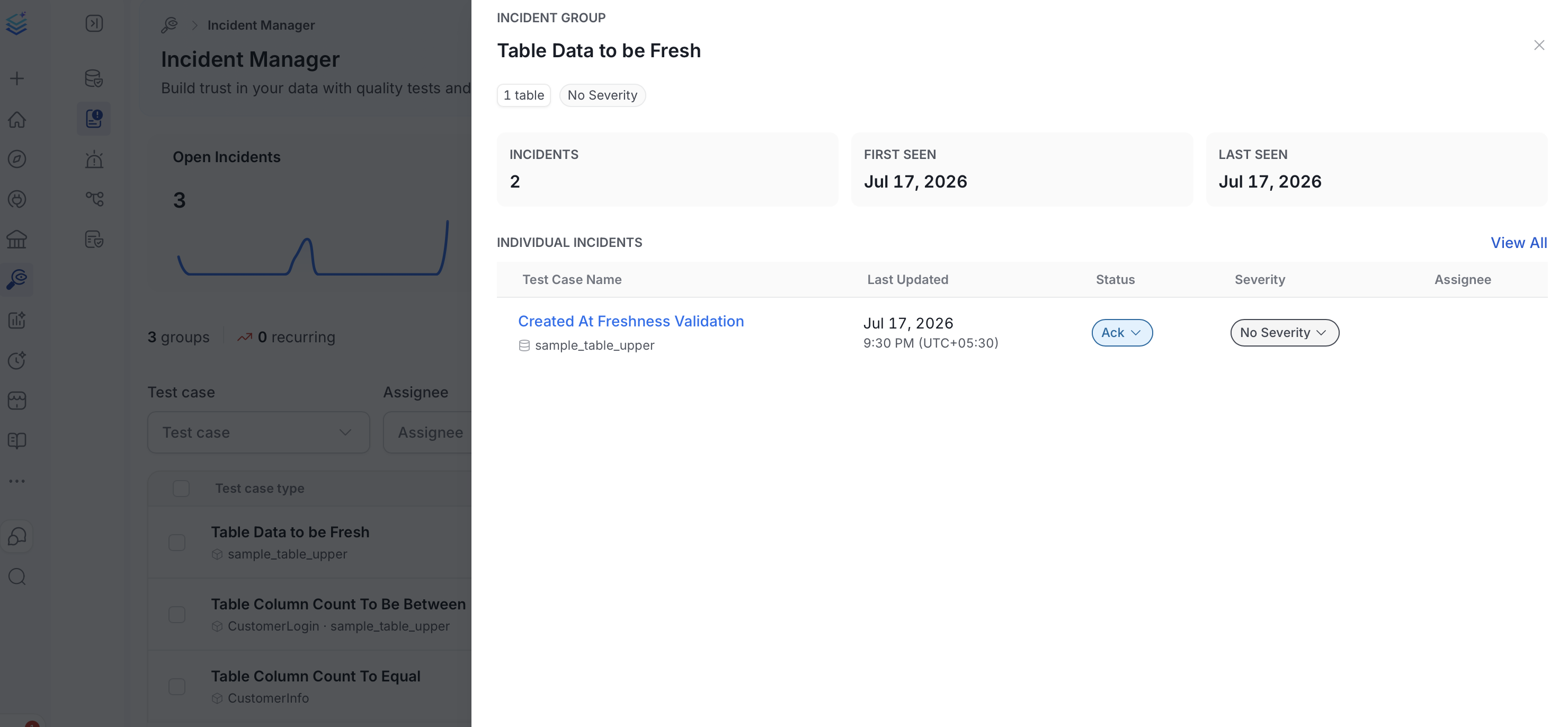Screen dimensions: 1568x727
Task: Expand the Test case filter dropdown
Action: point(259,432)
